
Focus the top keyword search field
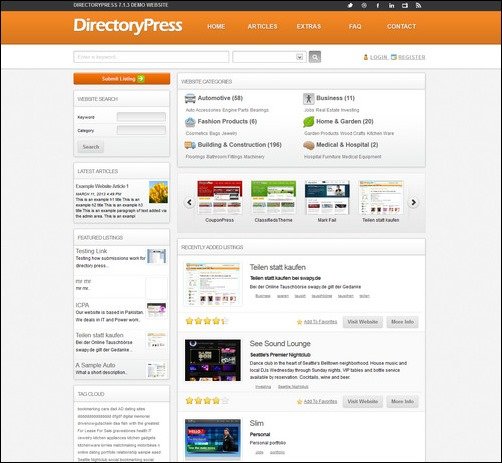click(151, 57)
